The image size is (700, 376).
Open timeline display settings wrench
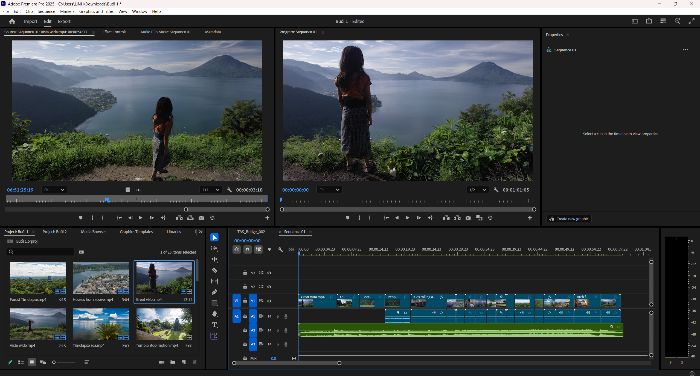pyautogui.click(x=280, y=250)
